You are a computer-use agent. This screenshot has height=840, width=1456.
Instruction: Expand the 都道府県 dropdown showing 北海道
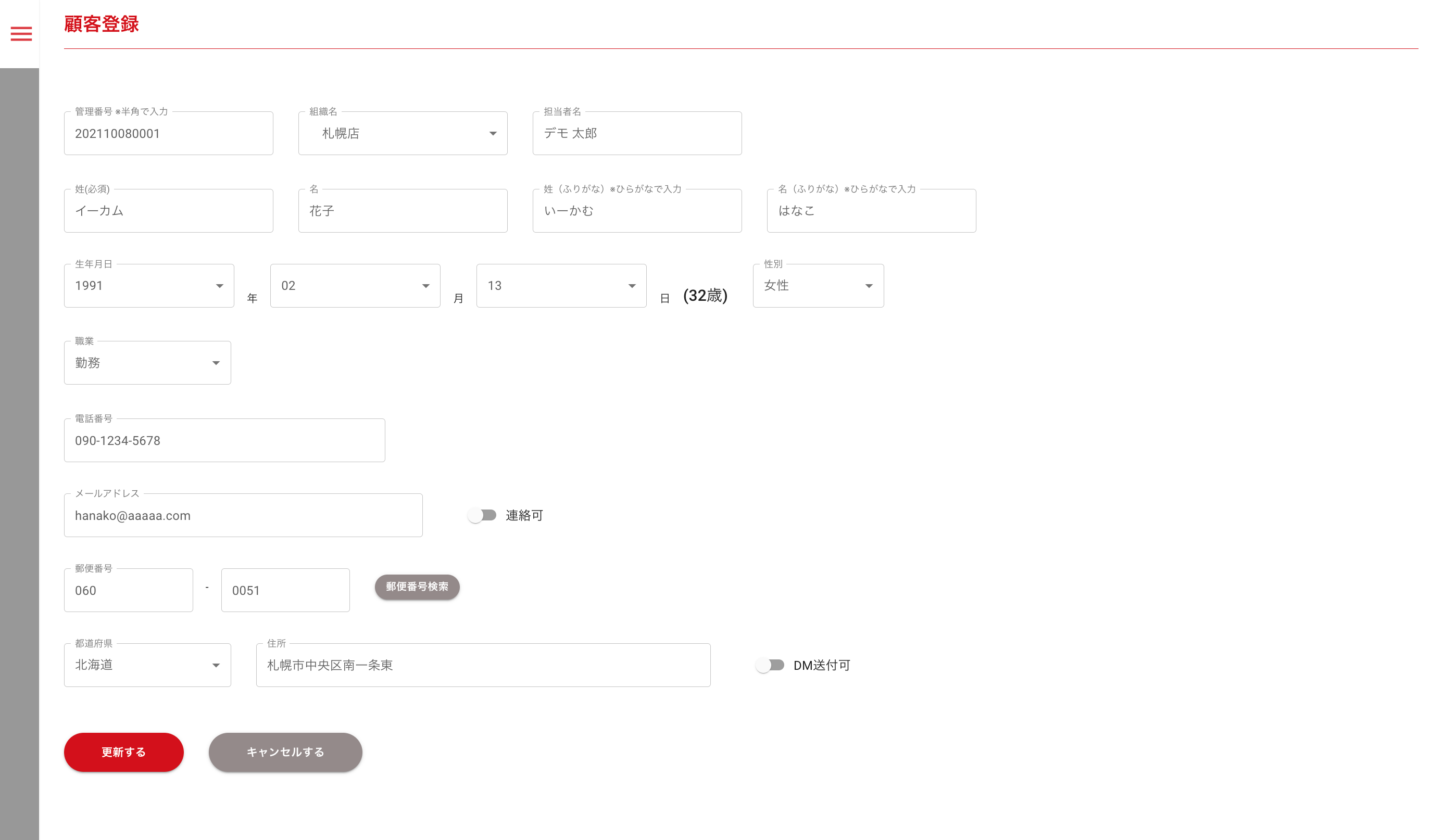(147, 665)
